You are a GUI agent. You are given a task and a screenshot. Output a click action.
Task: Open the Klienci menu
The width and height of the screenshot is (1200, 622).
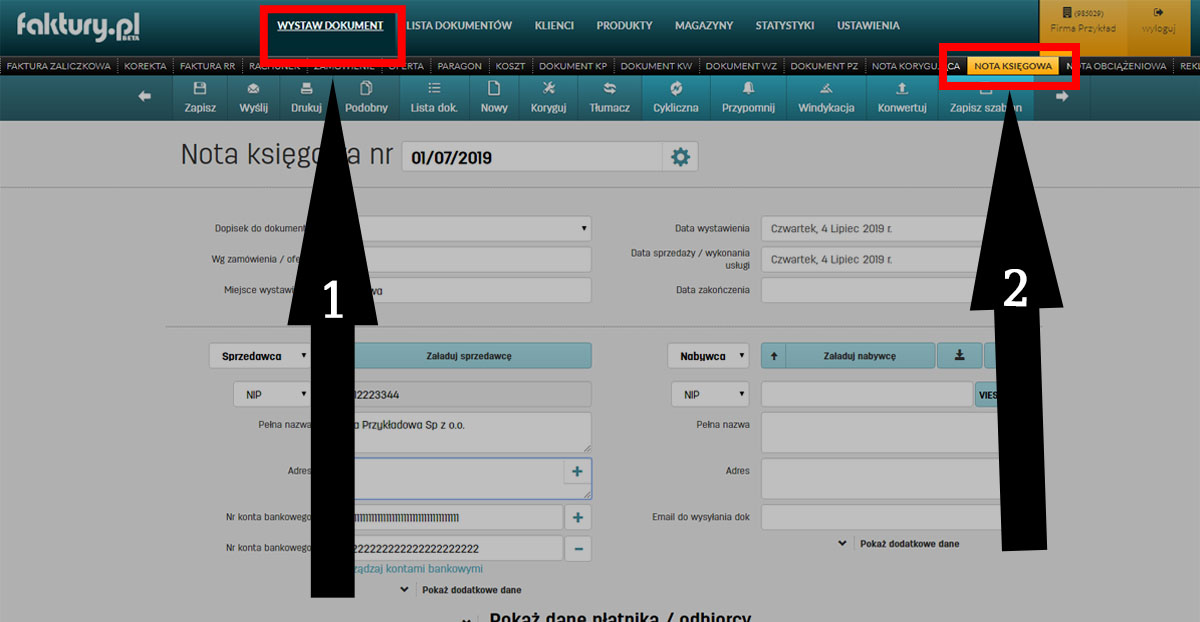click(554, 26)
